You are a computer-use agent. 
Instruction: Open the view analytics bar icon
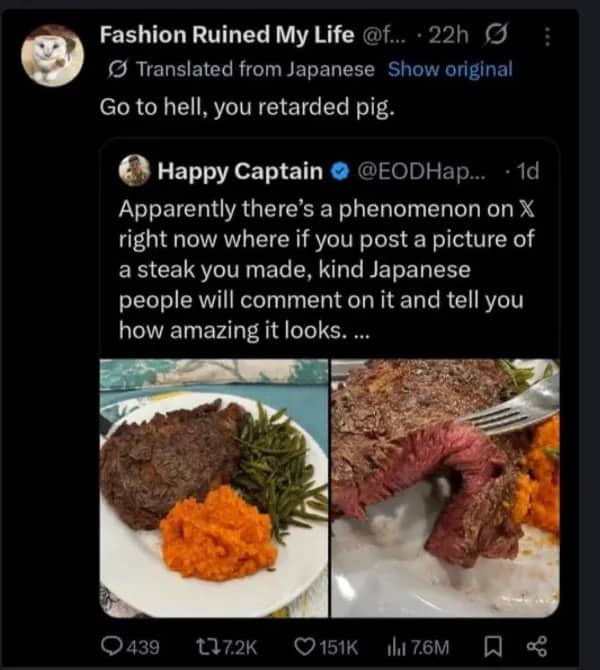click(x=410, y=647)
